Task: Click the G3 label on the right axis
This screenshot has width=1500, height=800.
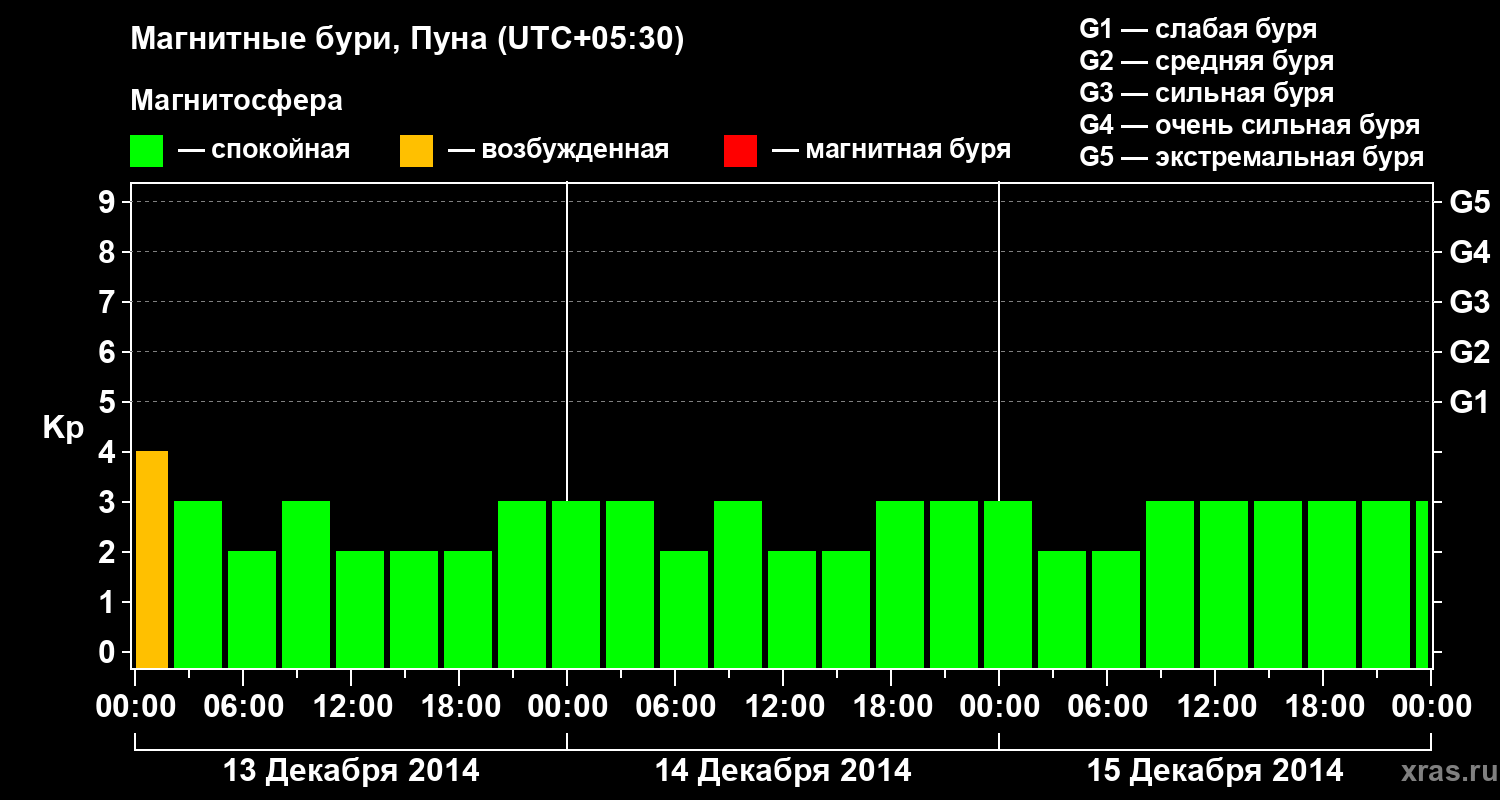Action: tap(1470, 302)
